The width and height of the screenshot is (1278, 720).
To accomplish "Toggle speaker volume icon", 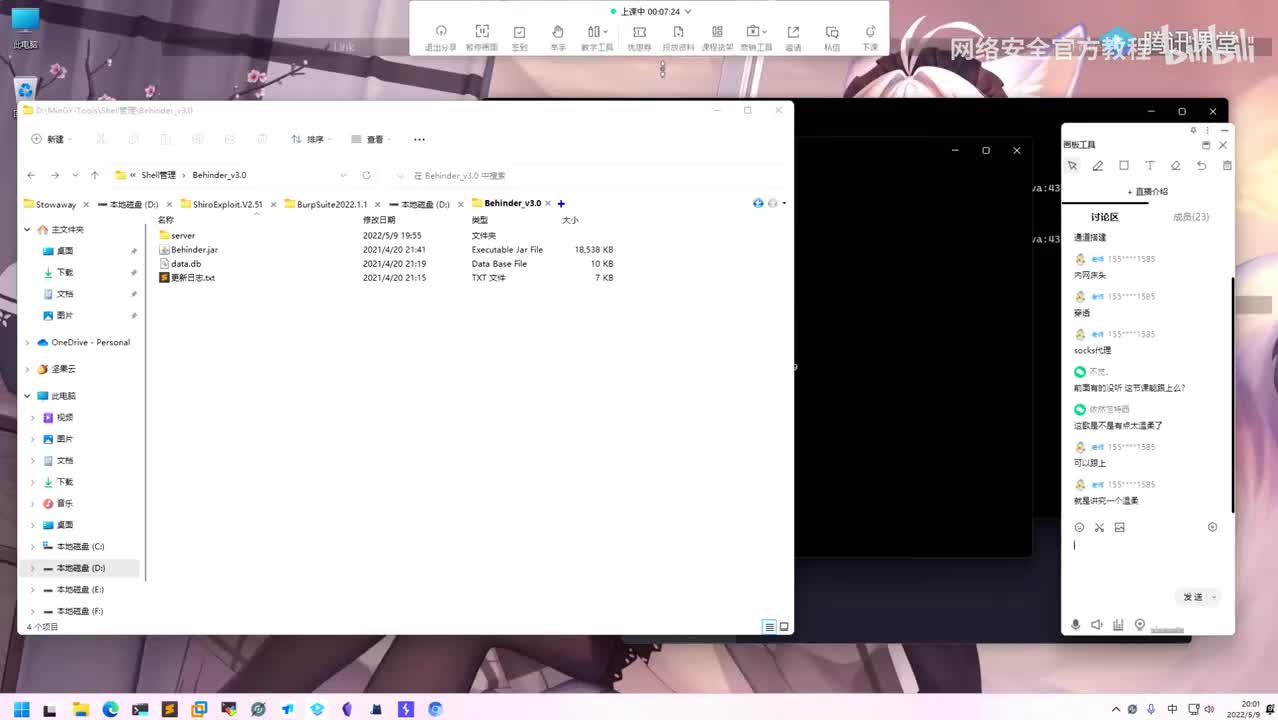I will click(x=1097, y=625).
